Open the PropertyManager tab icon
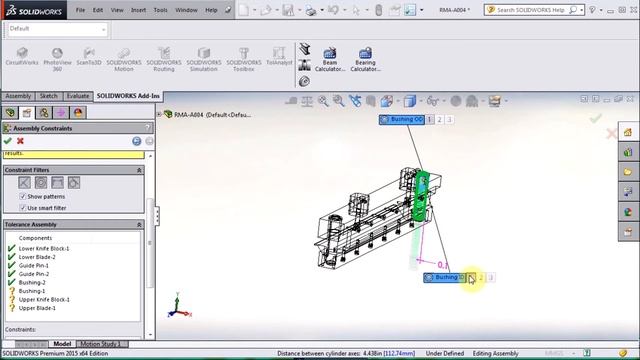The height and width of the screenshot is (360, 640). point(27,113)
